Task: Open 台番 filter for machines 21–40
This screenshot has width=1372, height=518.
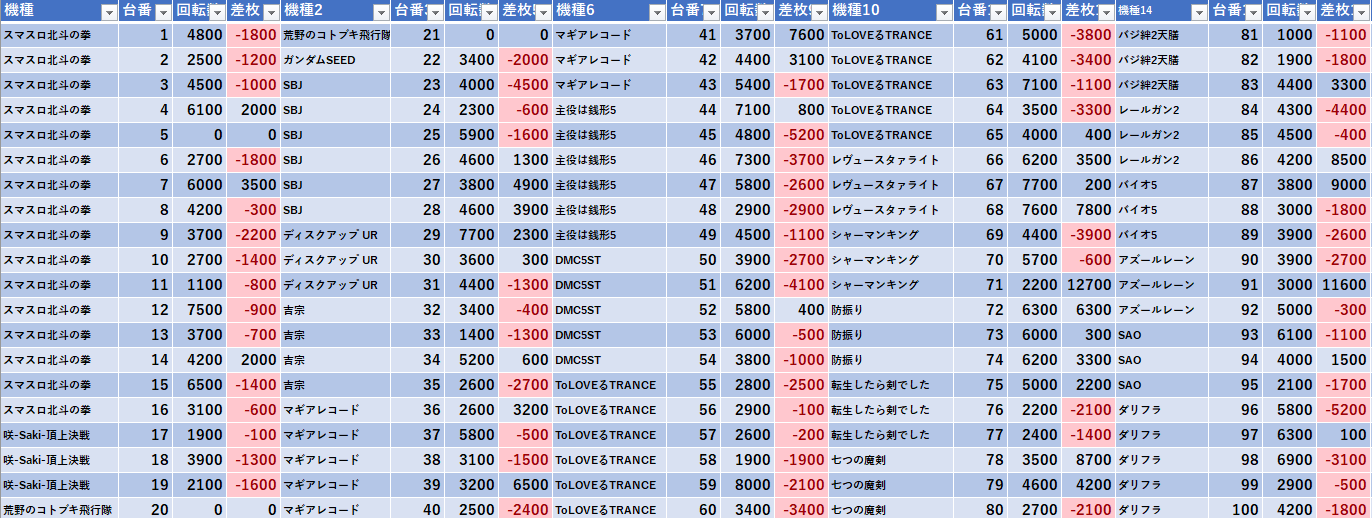Action: point(433,13)
